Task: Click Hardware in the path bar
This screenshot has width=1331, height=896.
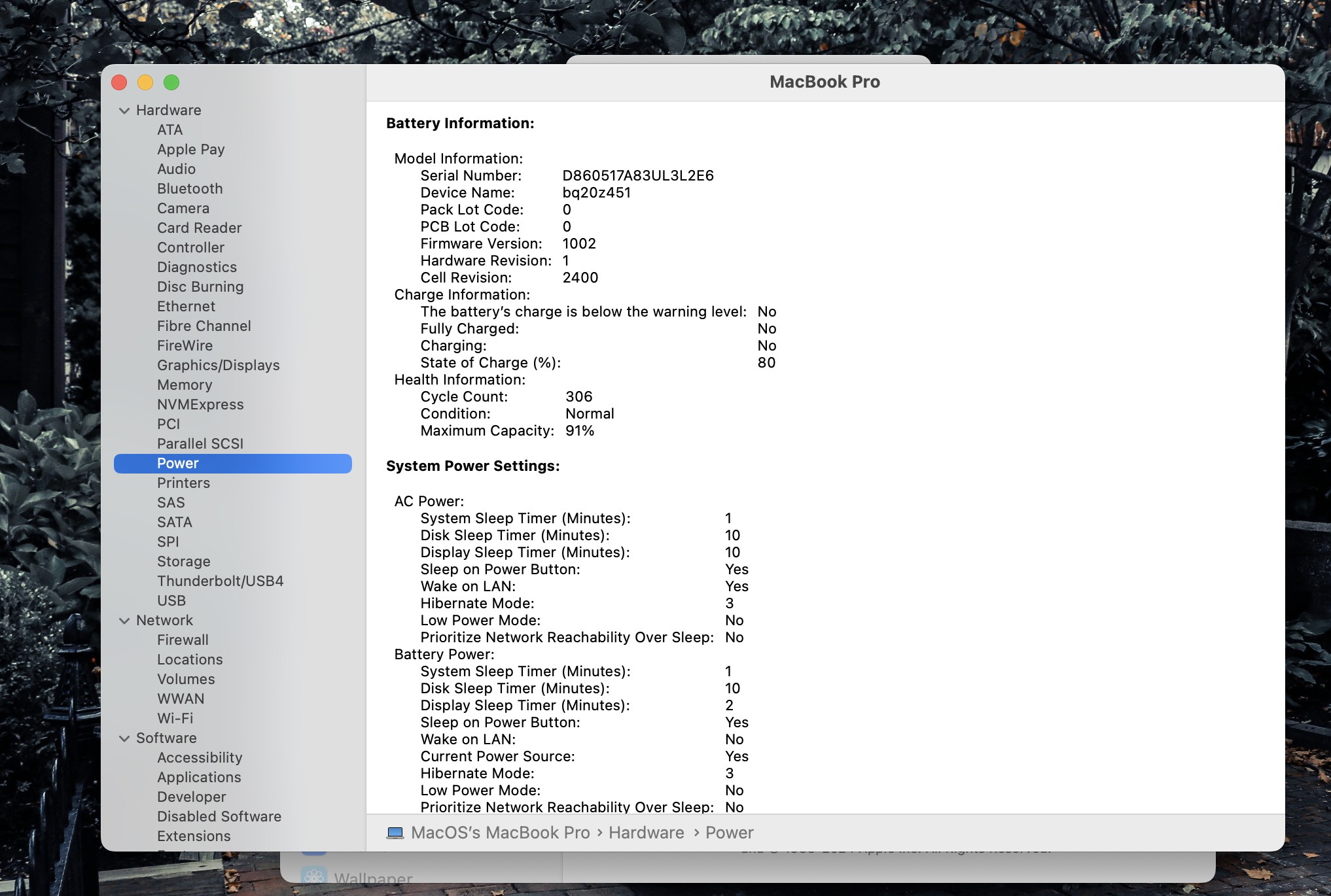Action: (647, 833)
